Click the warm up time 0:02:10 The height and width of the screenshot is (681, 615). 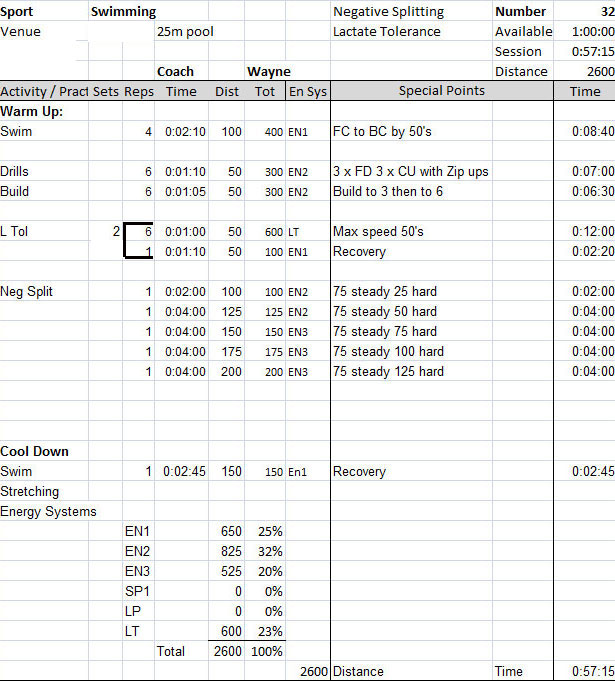185,132
